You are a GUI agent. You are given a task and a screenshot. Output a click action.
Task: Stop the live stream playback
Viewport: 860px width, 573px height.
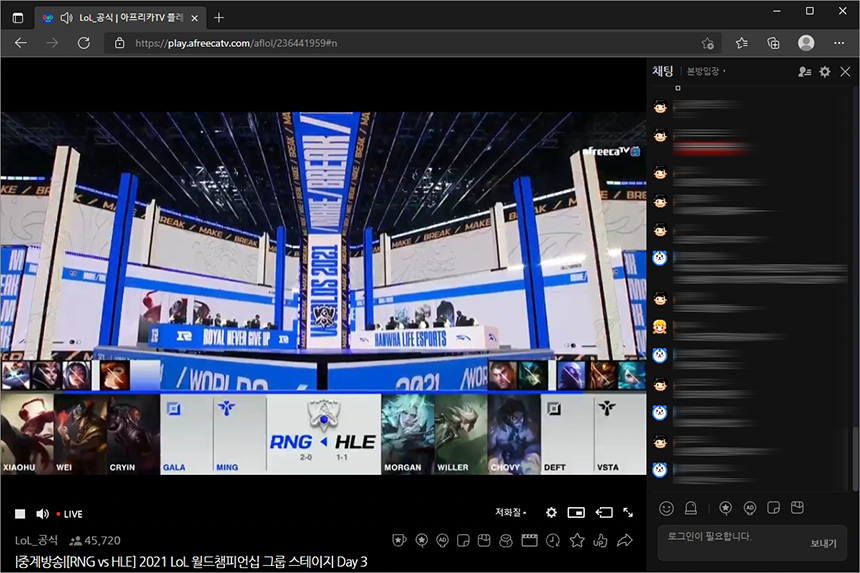(20, 514)
